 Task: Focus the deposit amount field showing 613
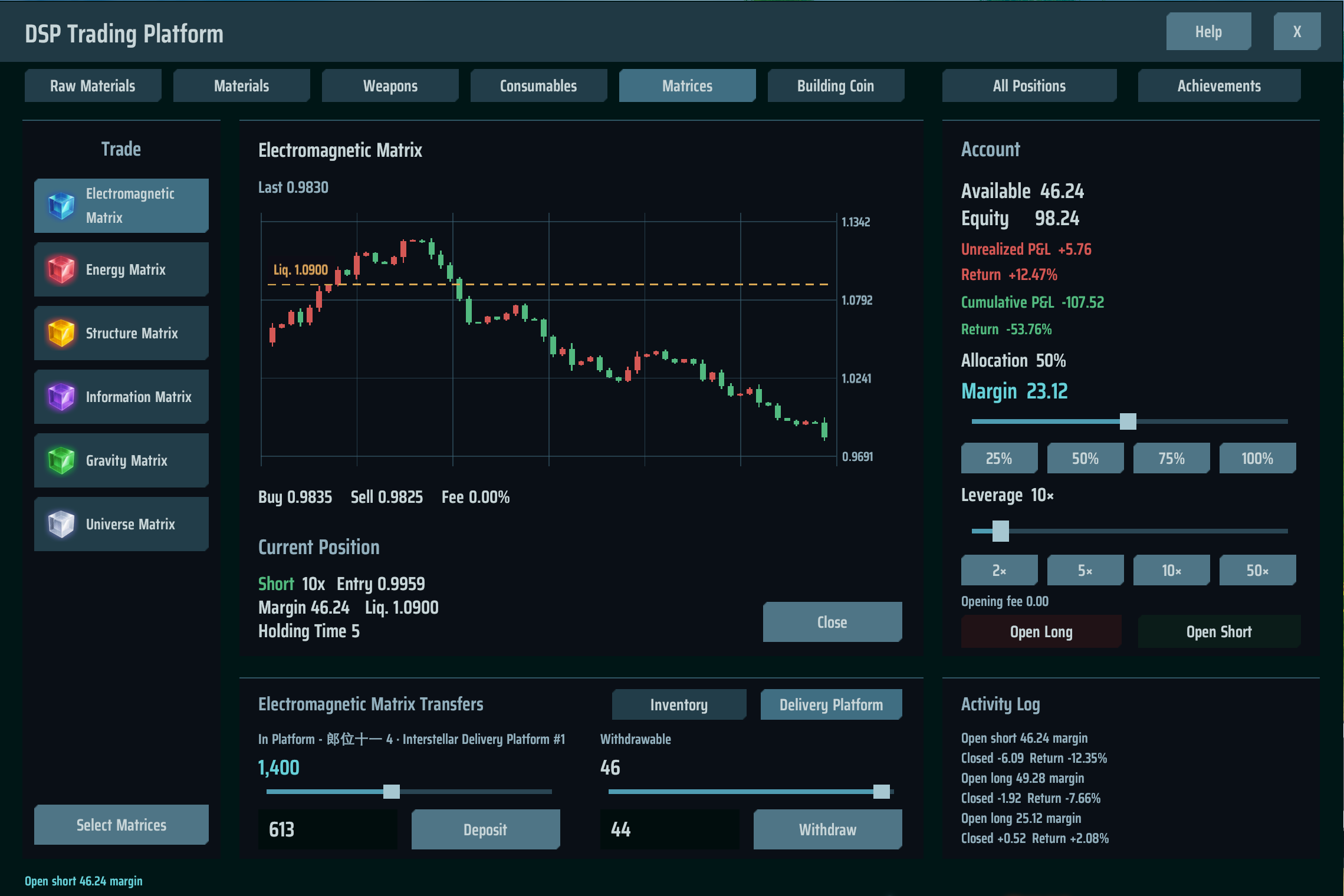(x=327, y=829)
